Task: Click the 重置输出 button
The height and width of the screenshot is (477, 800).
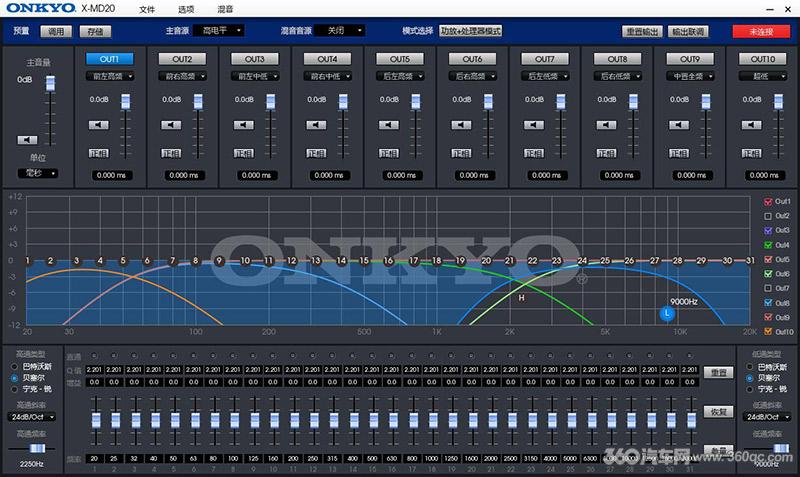Action: [x=642, y=31]
